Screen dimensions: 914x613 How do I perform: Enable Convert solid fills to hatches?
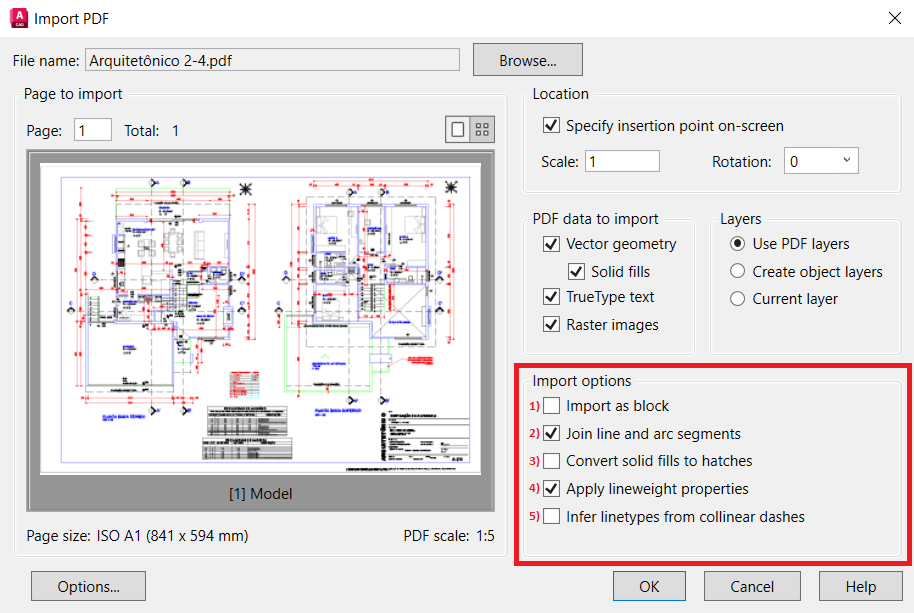point(551,461)
